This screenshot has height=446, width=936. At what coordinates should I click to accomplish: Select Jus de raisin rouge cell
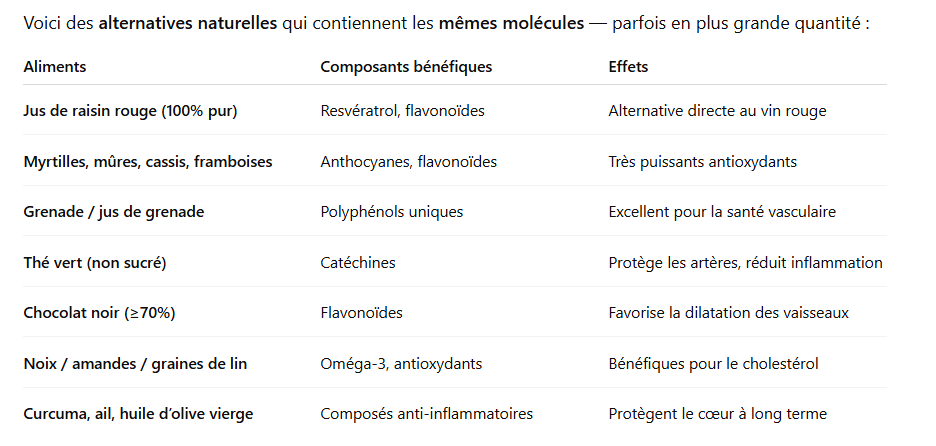[130, 111]
